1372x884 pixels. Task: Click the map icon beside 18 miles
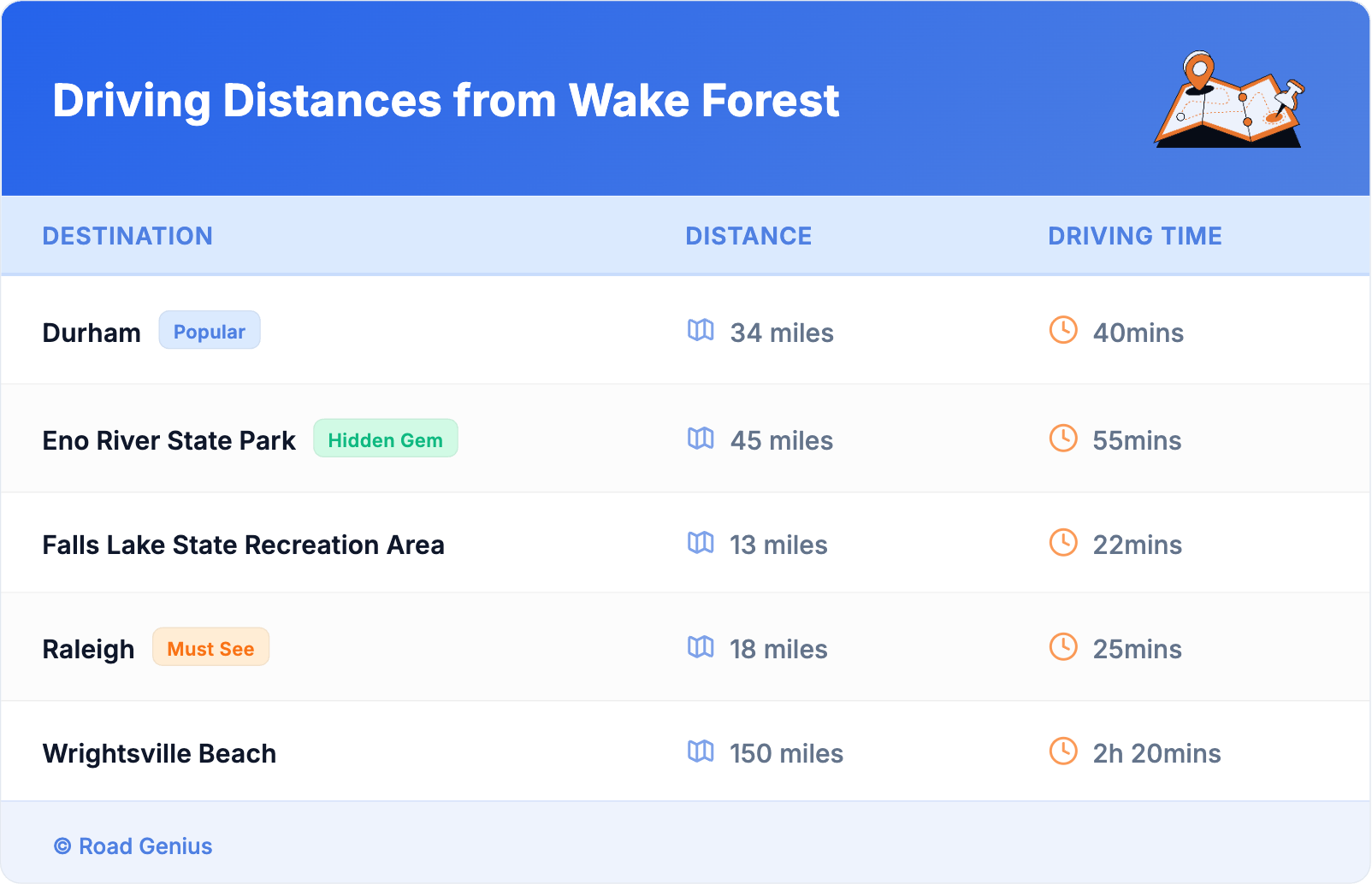tap(701, 647)
